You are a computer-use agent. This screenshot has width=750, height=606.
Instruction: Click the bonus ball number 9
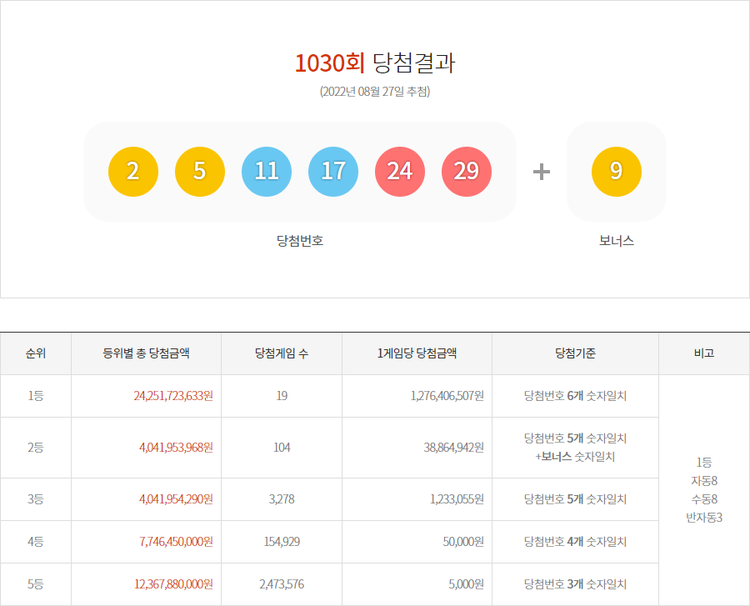(x=617, y=171)
